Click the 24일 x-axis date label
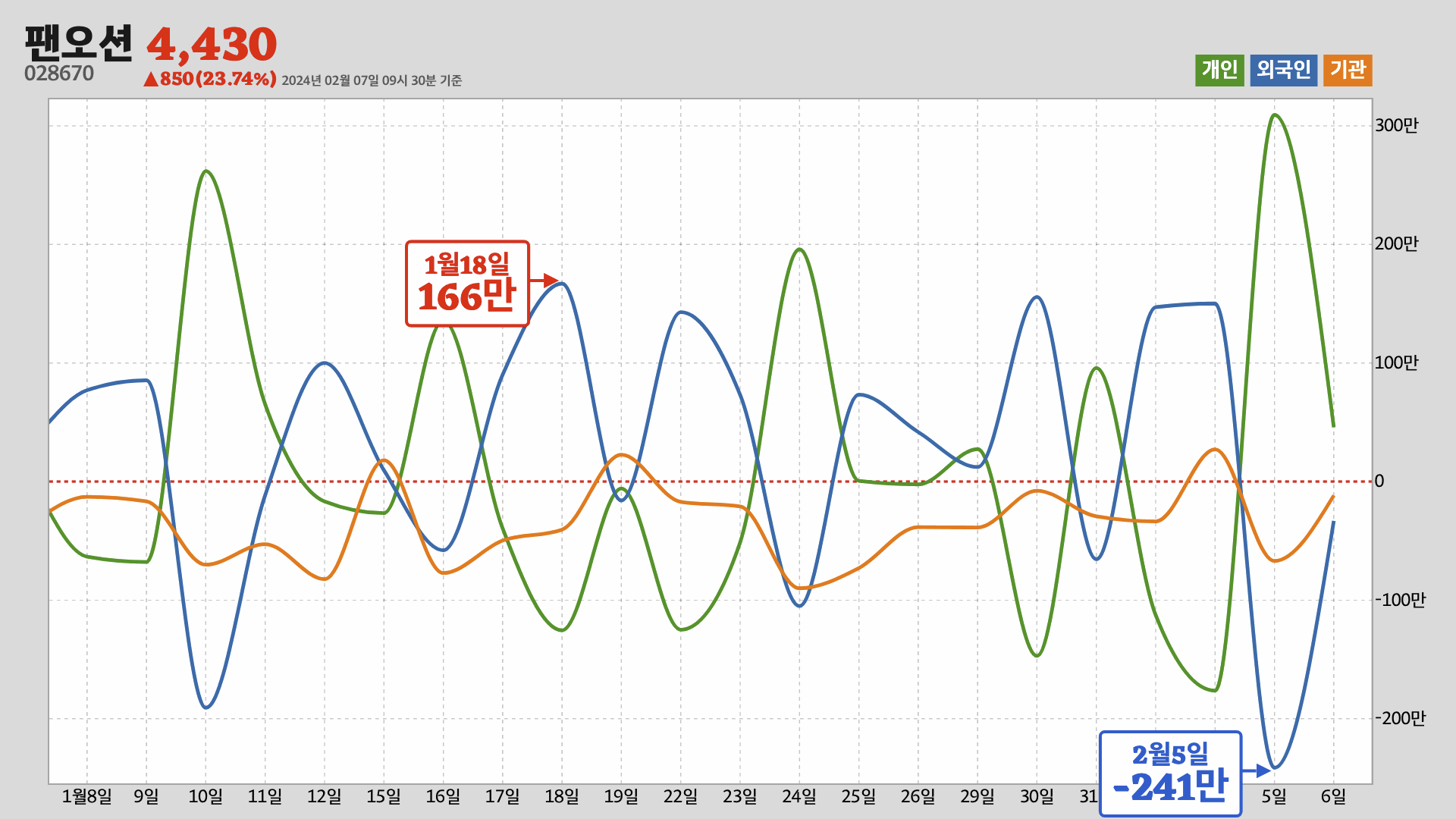This screenshot has height=819, width=1456. tap(799, 796)
